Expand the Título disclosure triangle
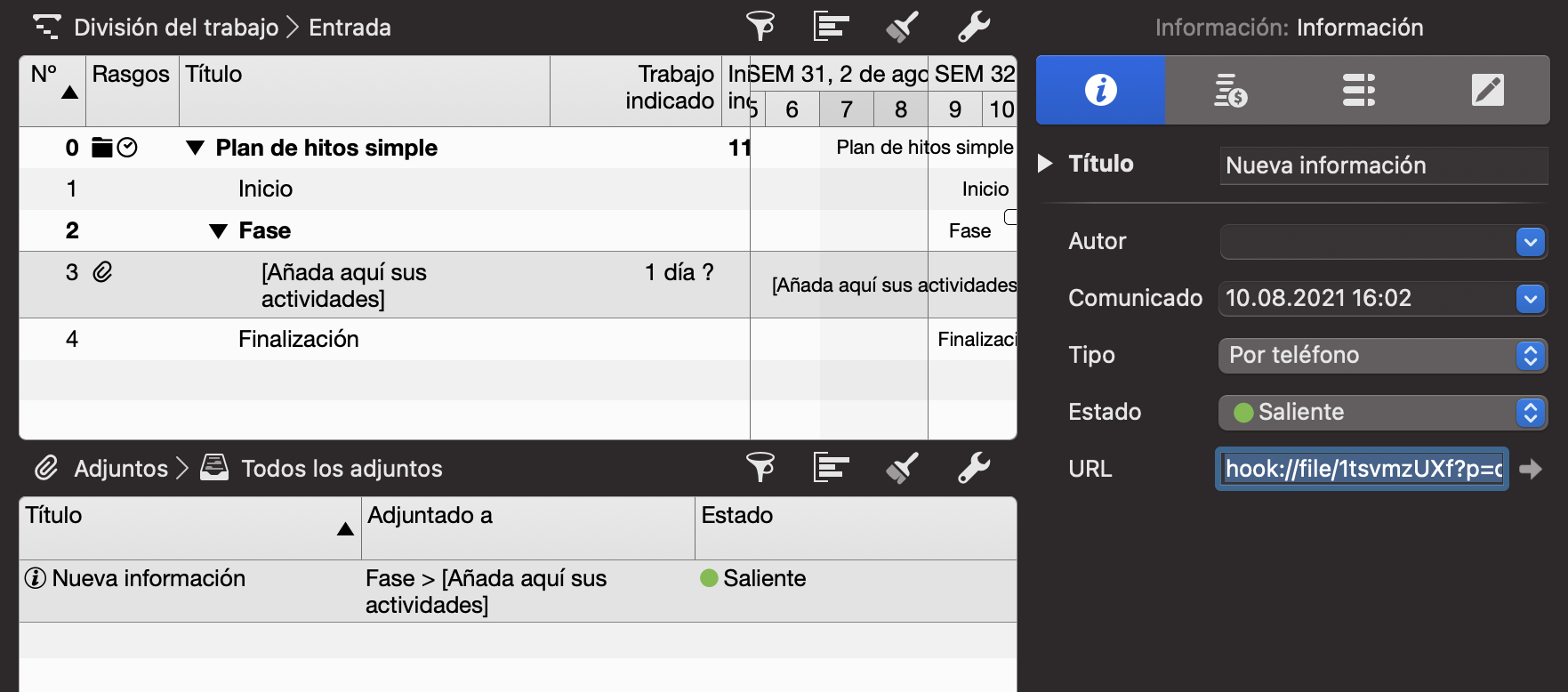This screenshot has height=692, width=1568. pos(1046,164)
